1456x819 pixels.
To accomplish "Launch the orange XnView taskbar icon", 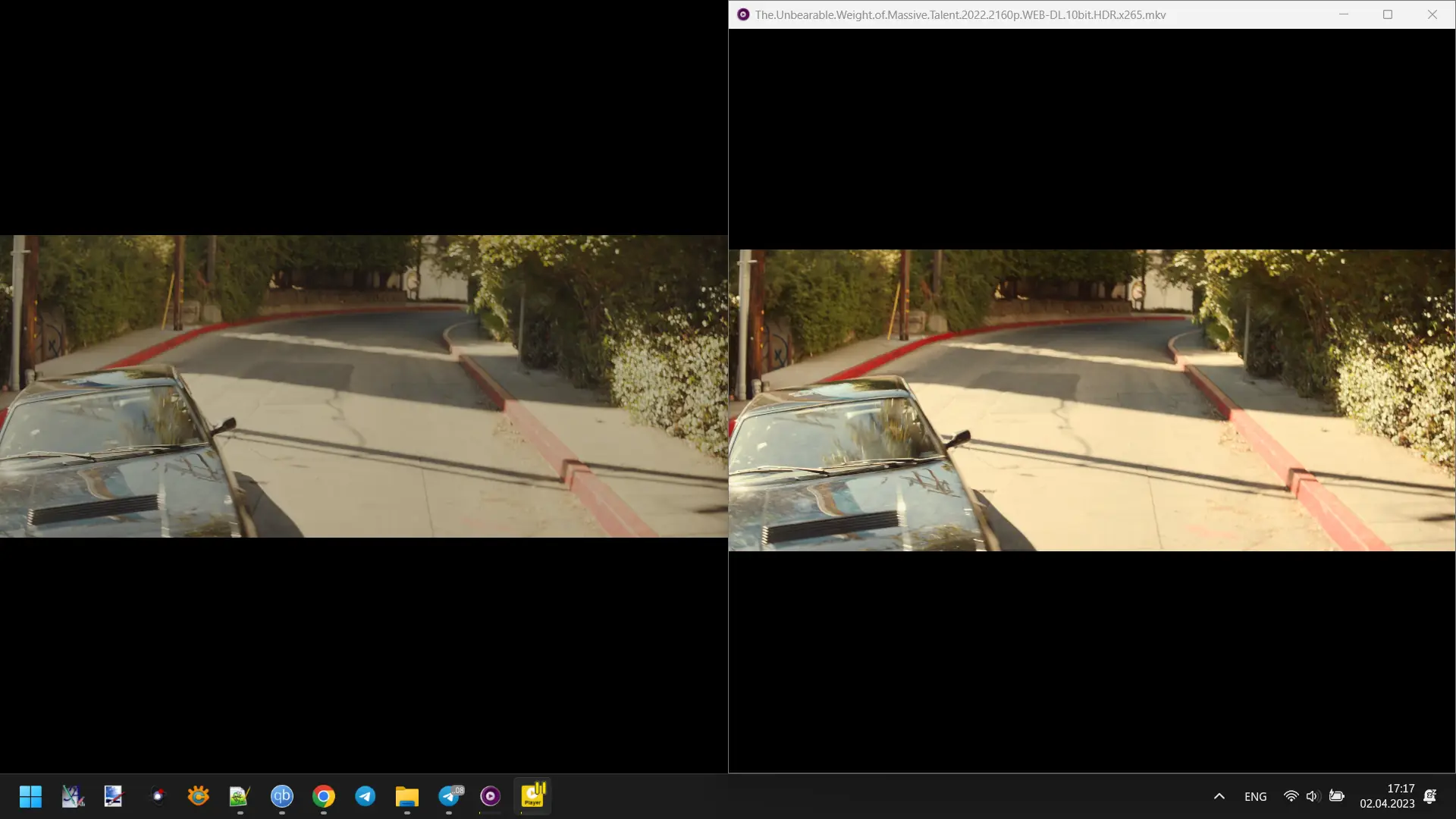I will [199, 796].
